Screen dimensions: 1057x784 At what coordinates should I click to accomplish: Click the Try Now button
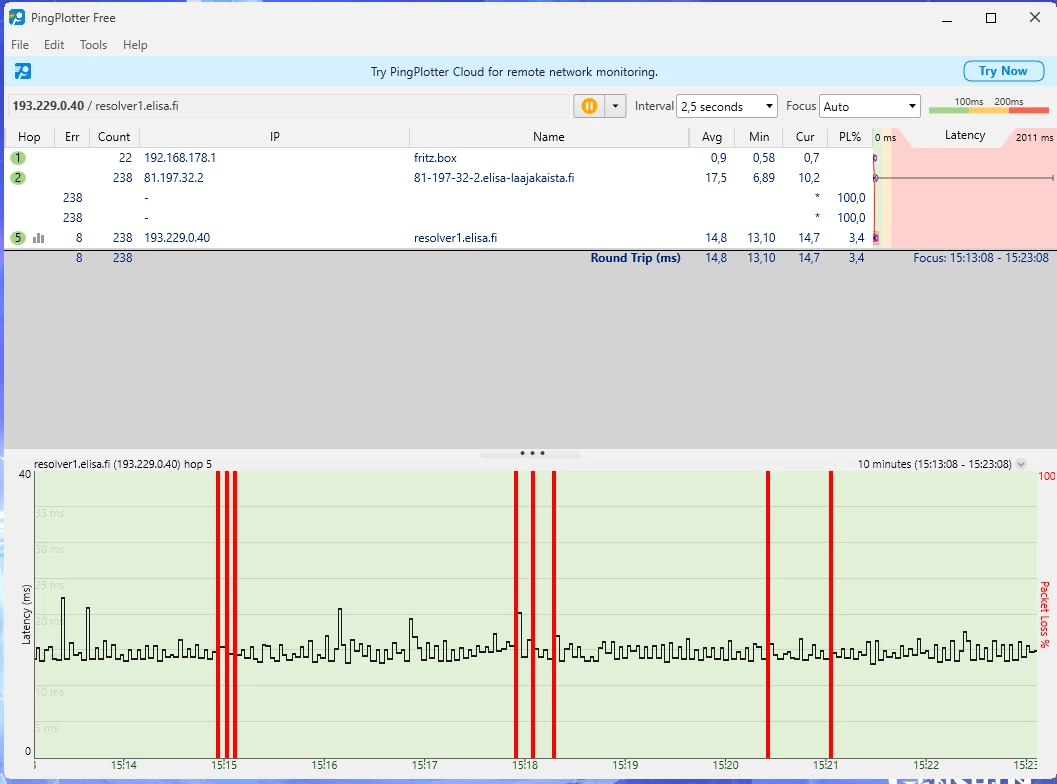tap(1002, 71)
